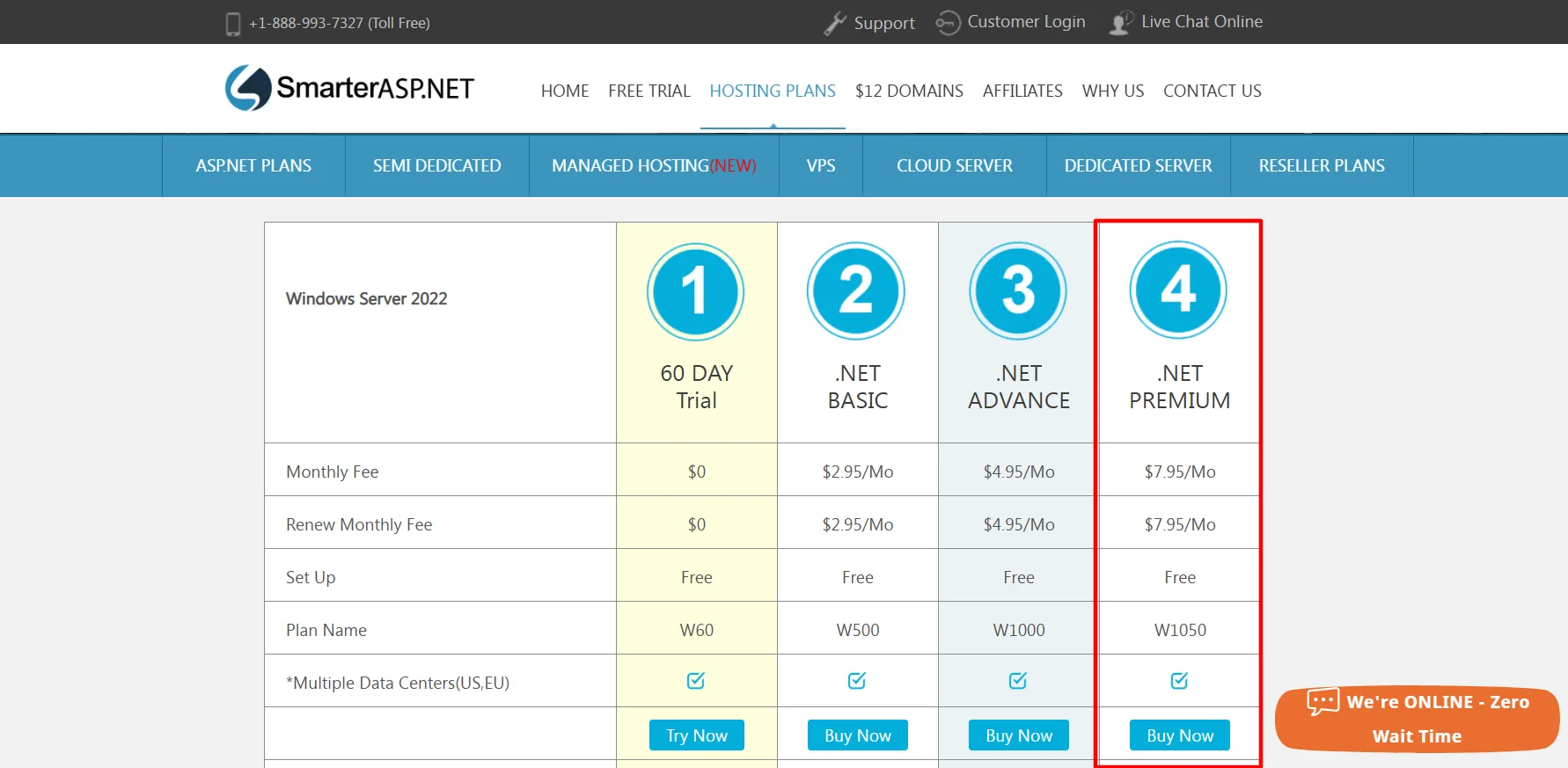Click the number 3 circle for .NET Advance
The width and height of the screenshot is (1568, 768).
[x=1018, y=291]
